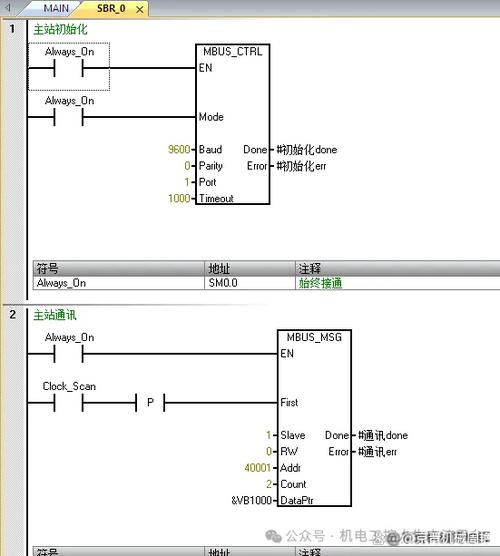Click the Timeout value 1000
Viewport: 500px width, 556px height.
pos(179,198)
